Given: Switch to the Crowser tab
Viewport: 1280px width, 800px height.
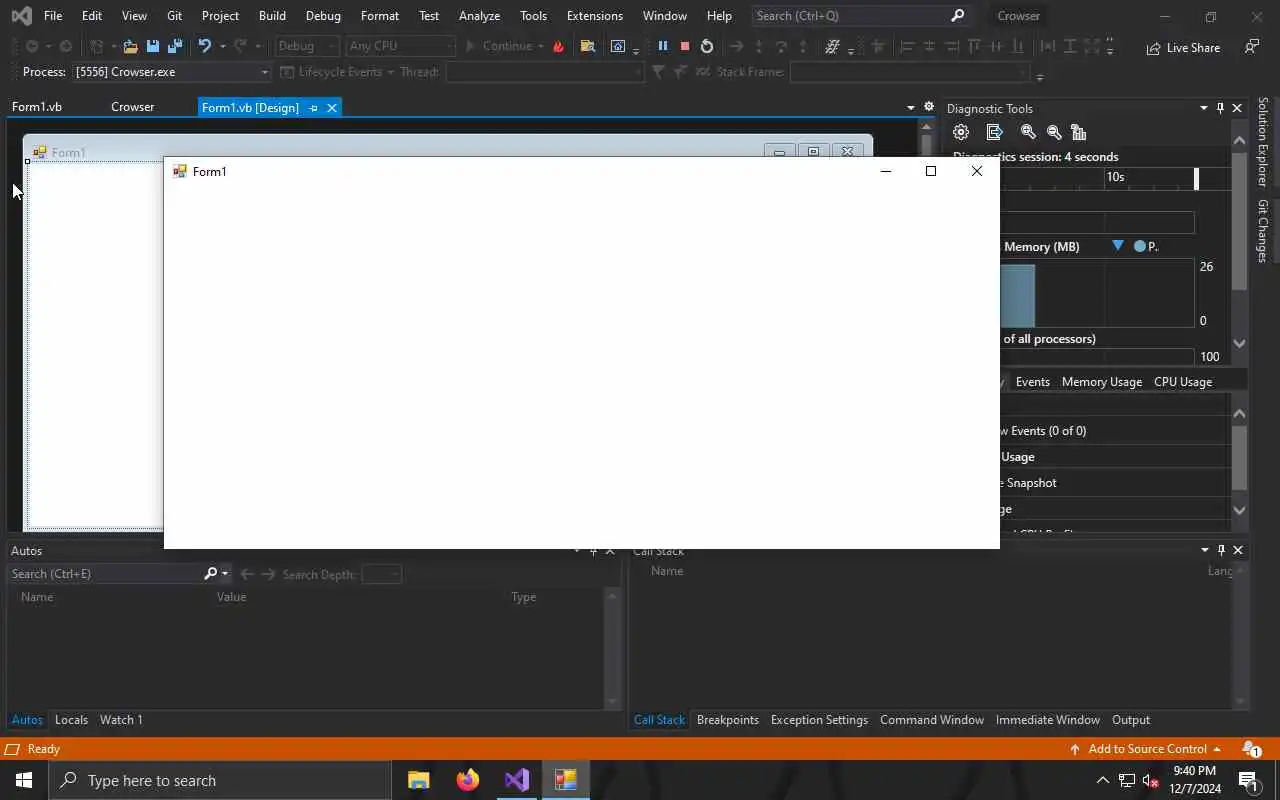Looking at the screenshot, I should [x=133, y=107].
